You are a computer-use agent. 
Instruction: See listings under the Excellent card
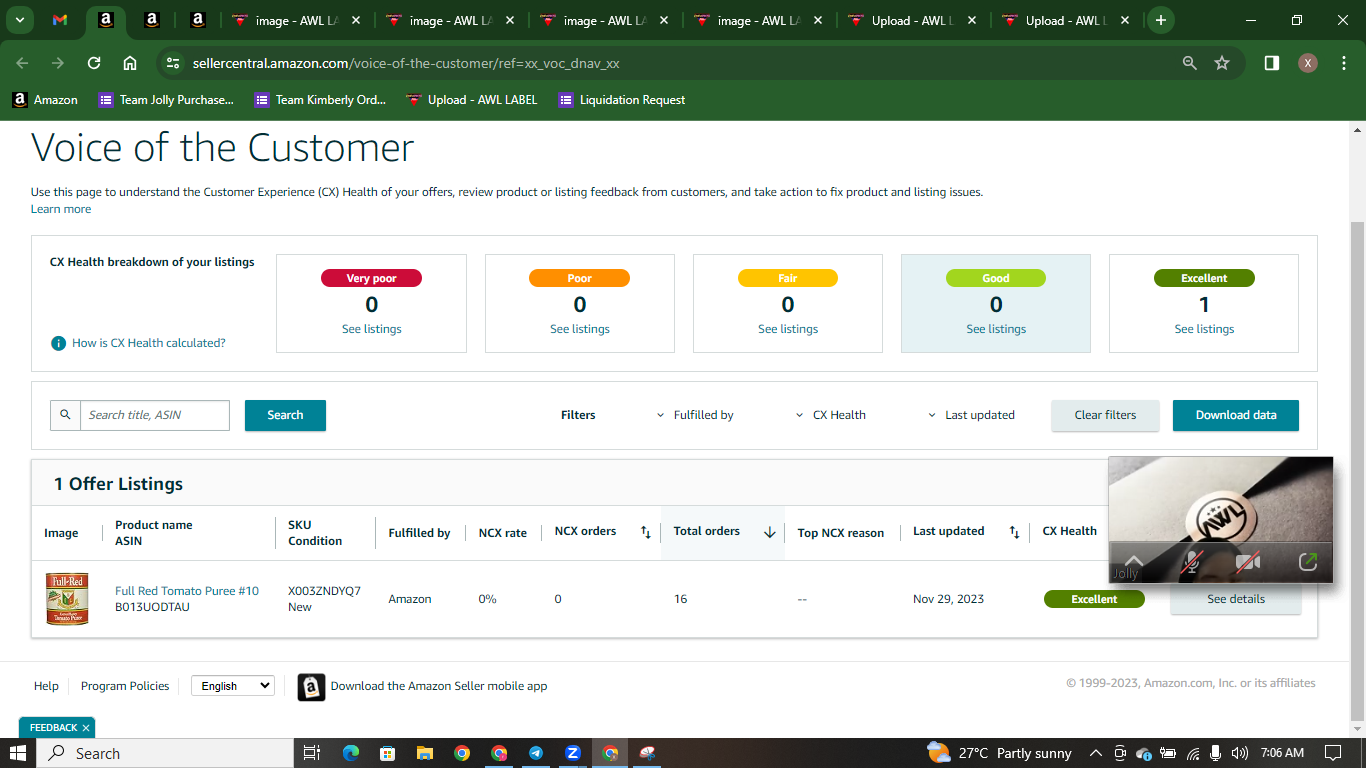click(x=1204, y=329)
